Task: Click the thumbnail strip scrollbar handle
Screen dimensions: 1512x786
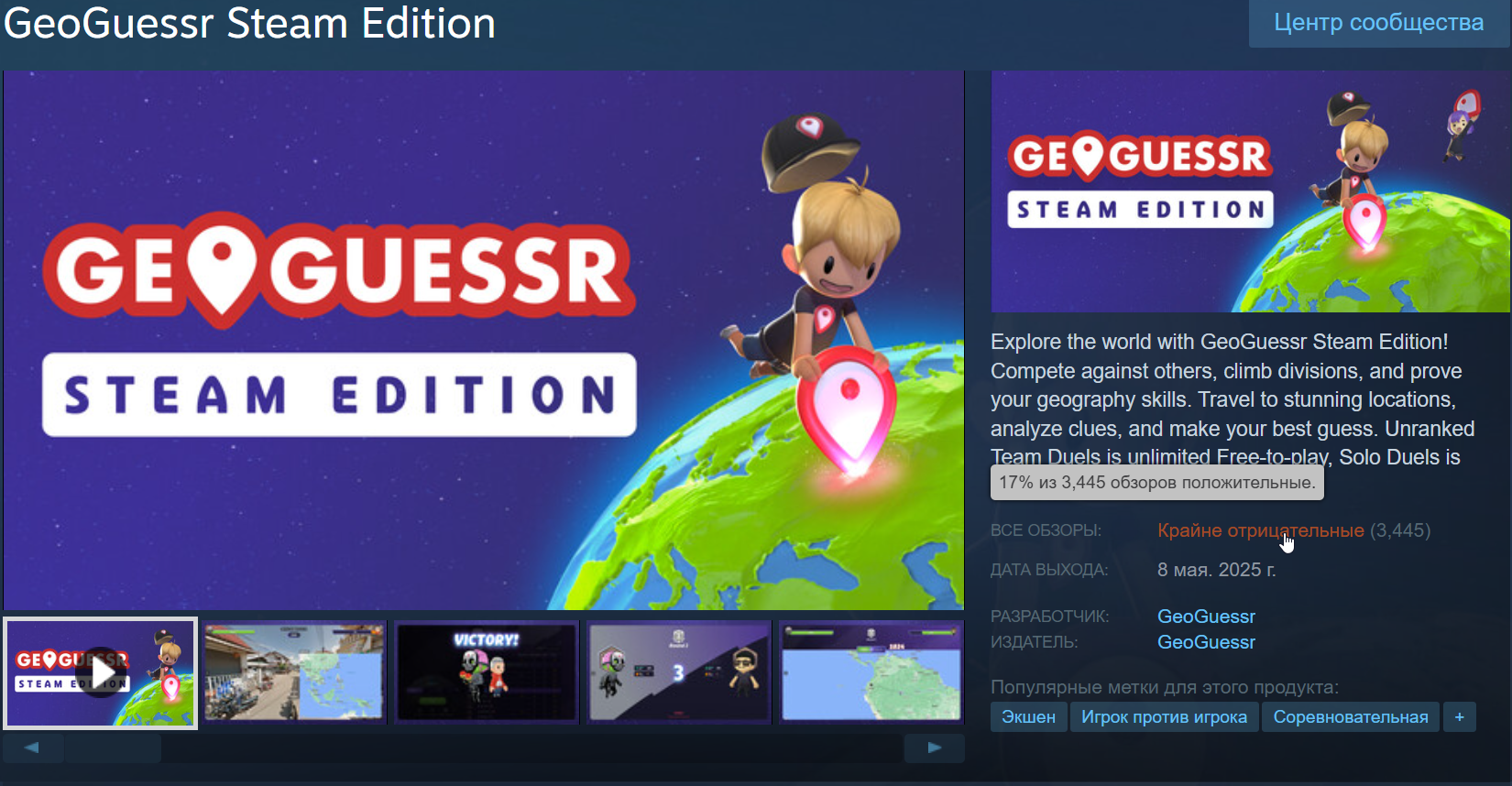Action: click(112, 748)
